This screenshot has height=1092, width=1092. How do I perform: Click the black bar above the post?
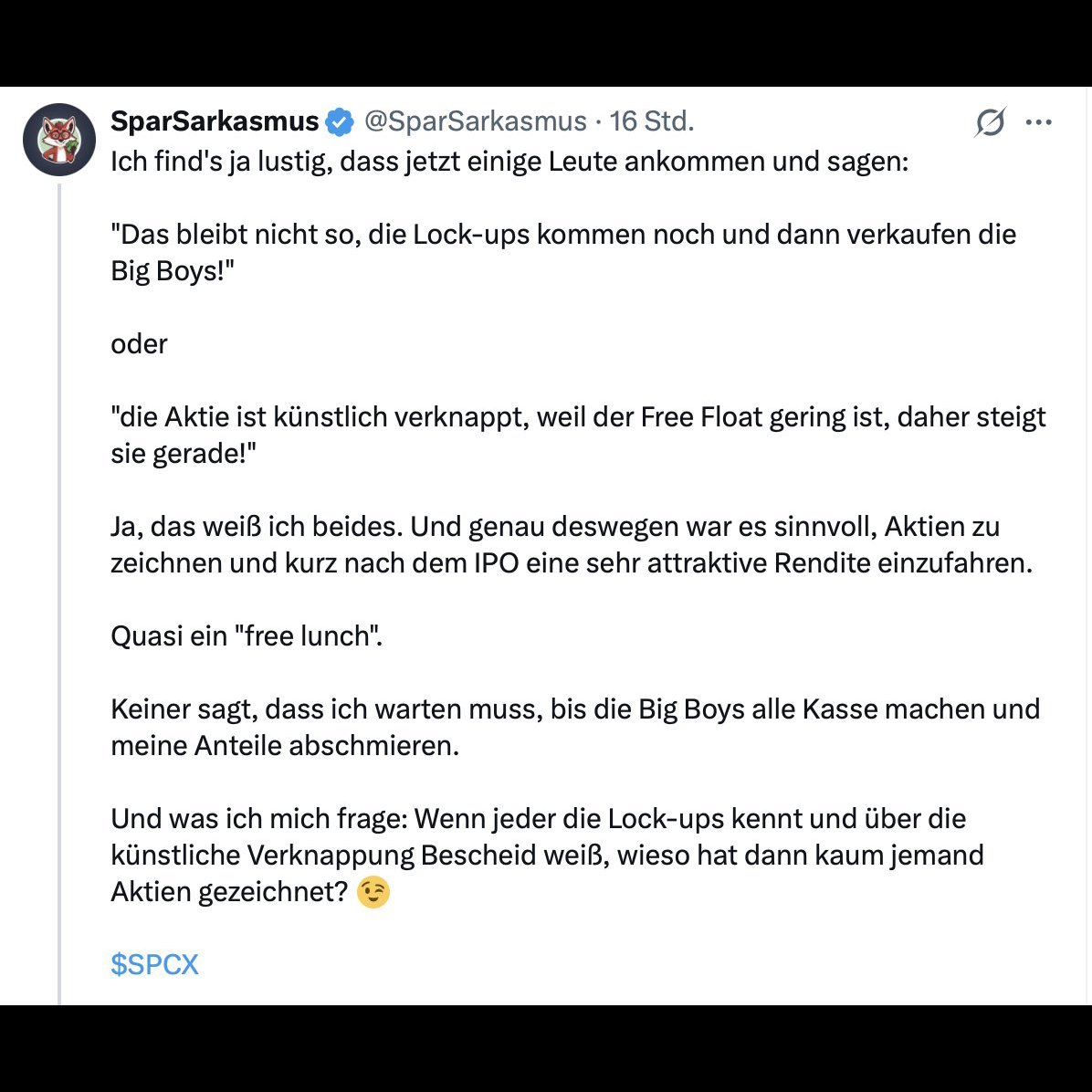(546, 43)
